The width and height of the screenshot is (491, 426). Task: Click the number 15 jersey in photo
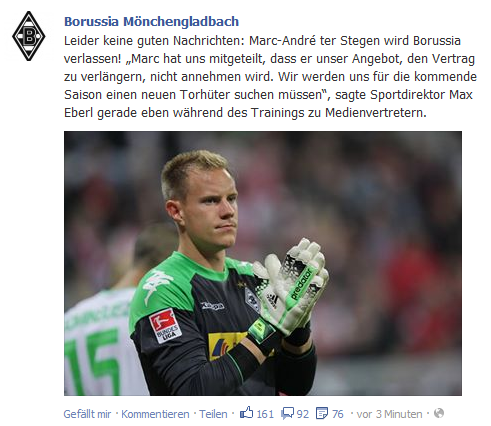(x=92, y=362)
